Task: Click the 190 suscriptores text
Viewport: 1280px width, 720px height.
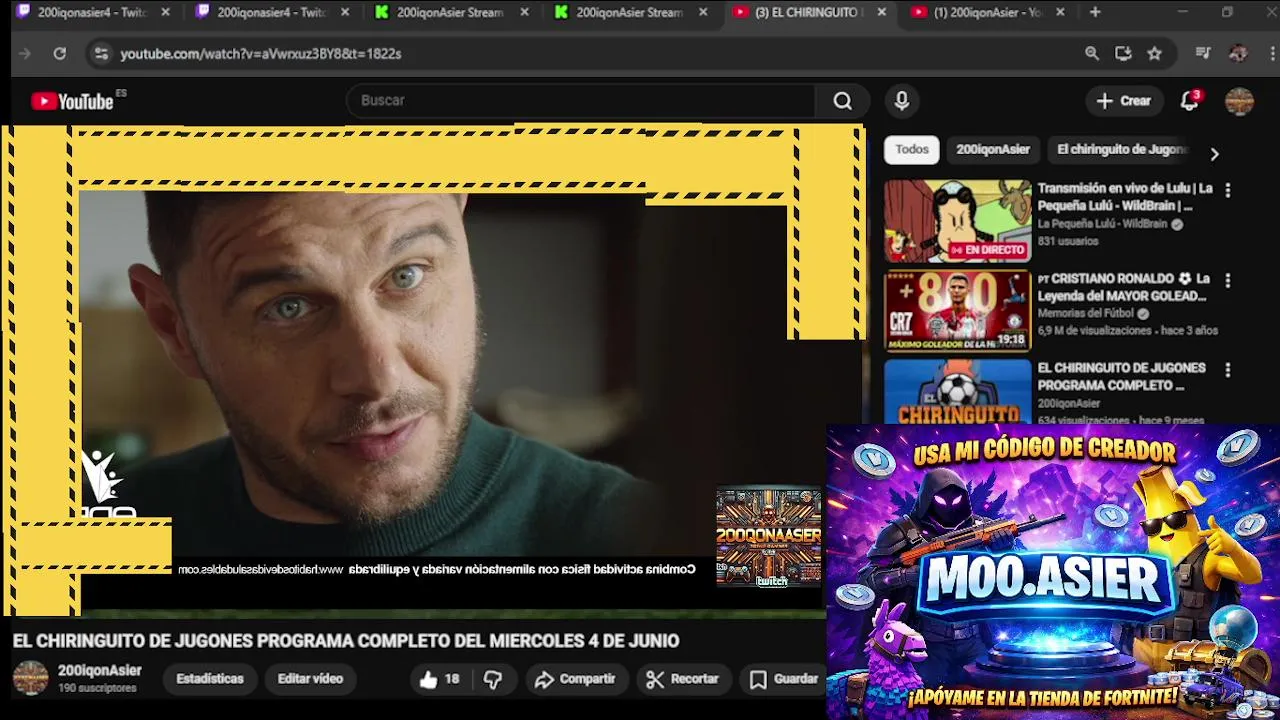Action: pos(97,688)
